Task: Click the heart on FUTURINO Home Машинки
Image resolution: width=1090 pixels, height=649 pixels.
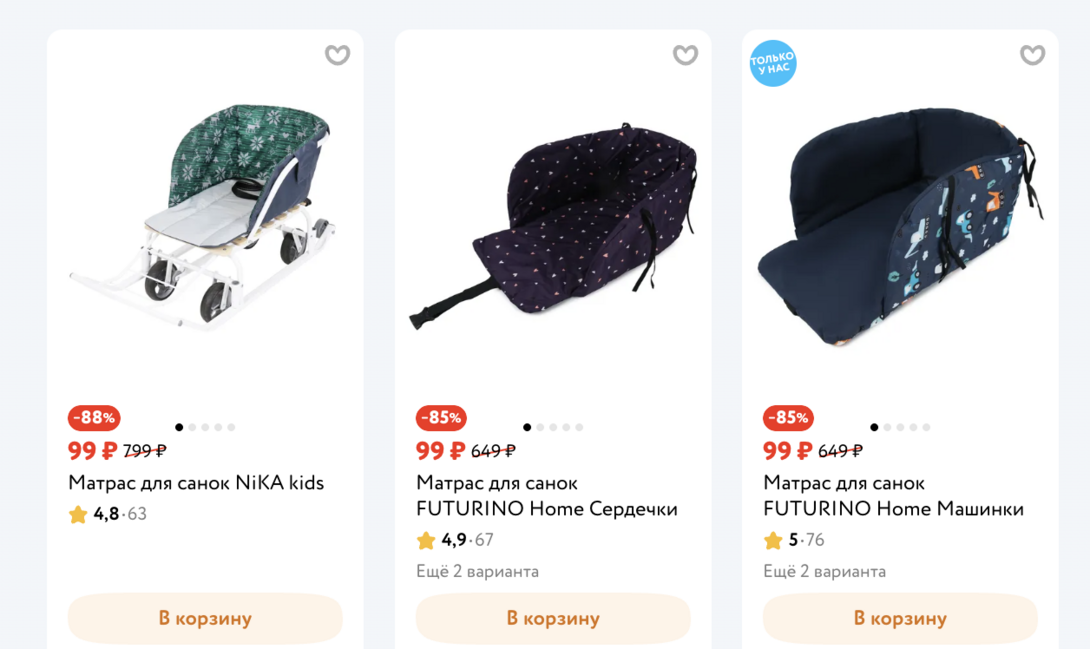Action: coord(1032,55)
